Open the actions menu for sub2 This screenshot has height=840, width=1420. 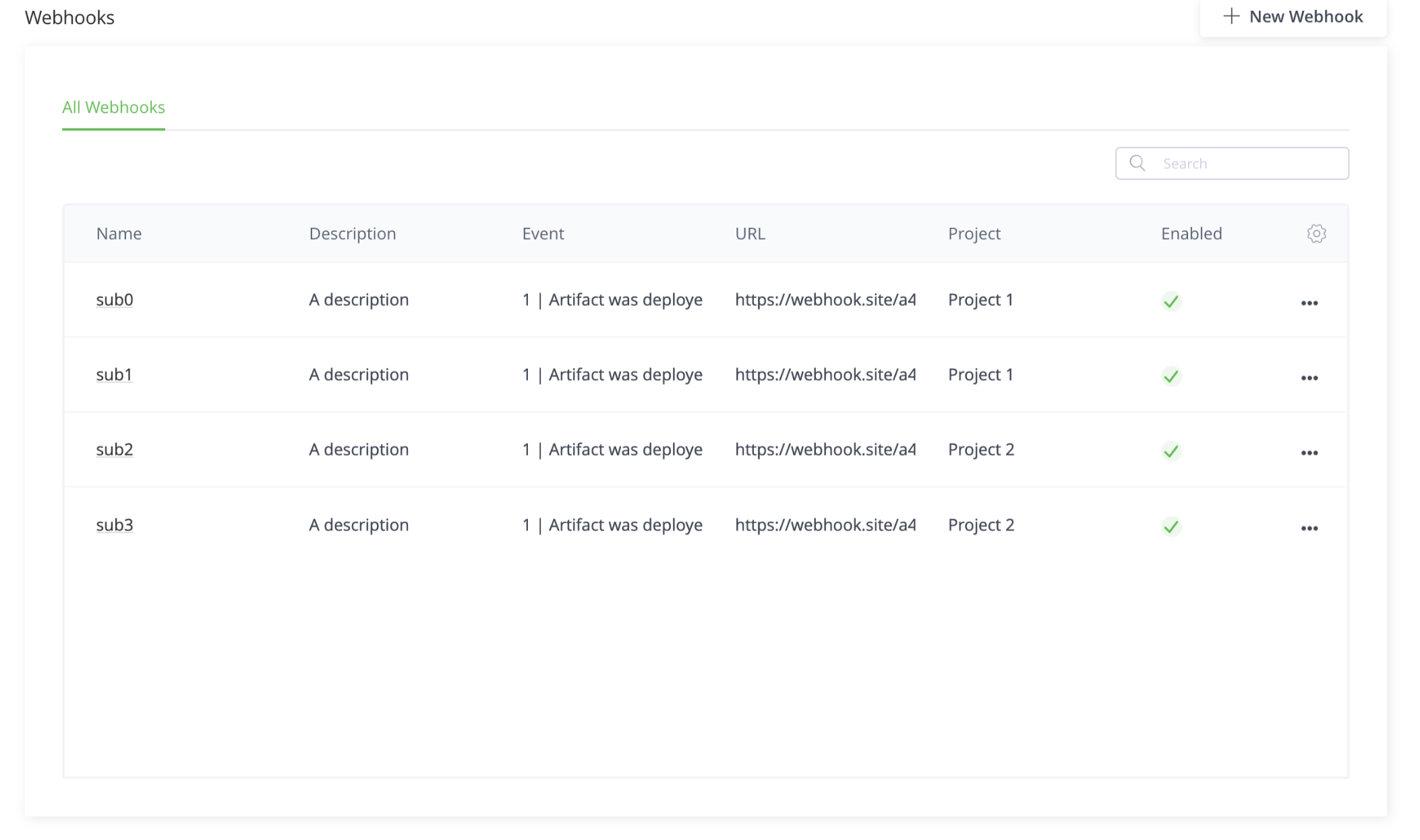[1309, 452]
